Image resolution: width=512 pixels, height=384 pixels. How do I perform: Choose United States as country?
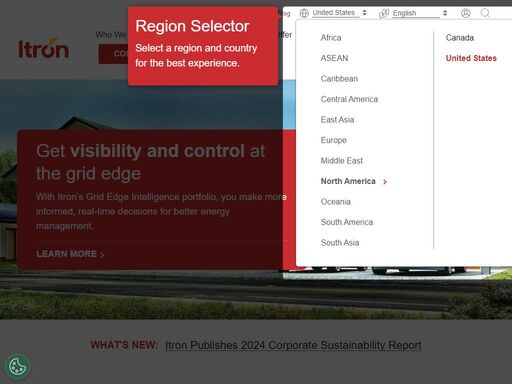(471, 58)
